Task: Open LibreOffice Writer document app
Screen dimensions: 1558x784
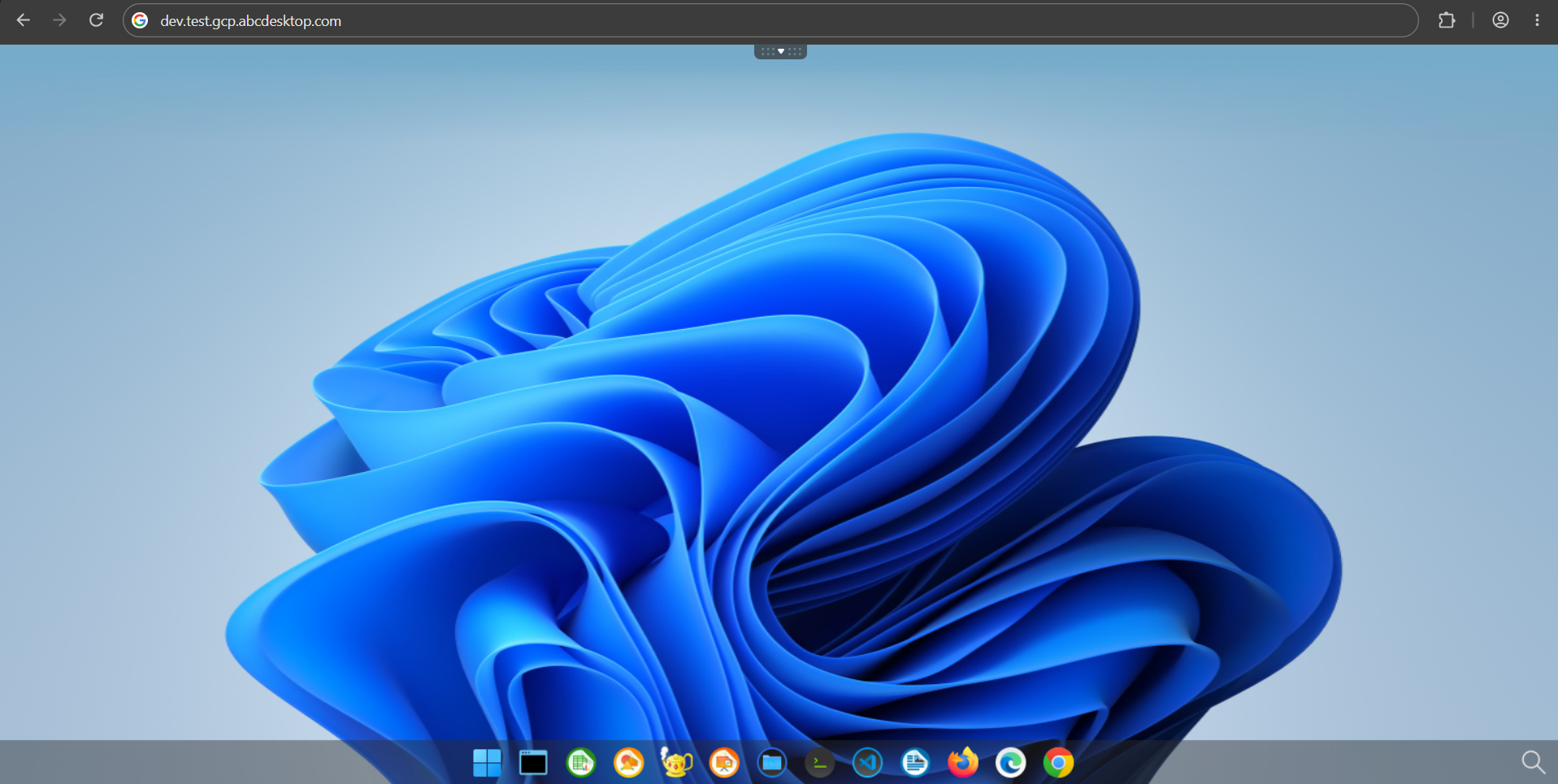Action: click(915, 763)
